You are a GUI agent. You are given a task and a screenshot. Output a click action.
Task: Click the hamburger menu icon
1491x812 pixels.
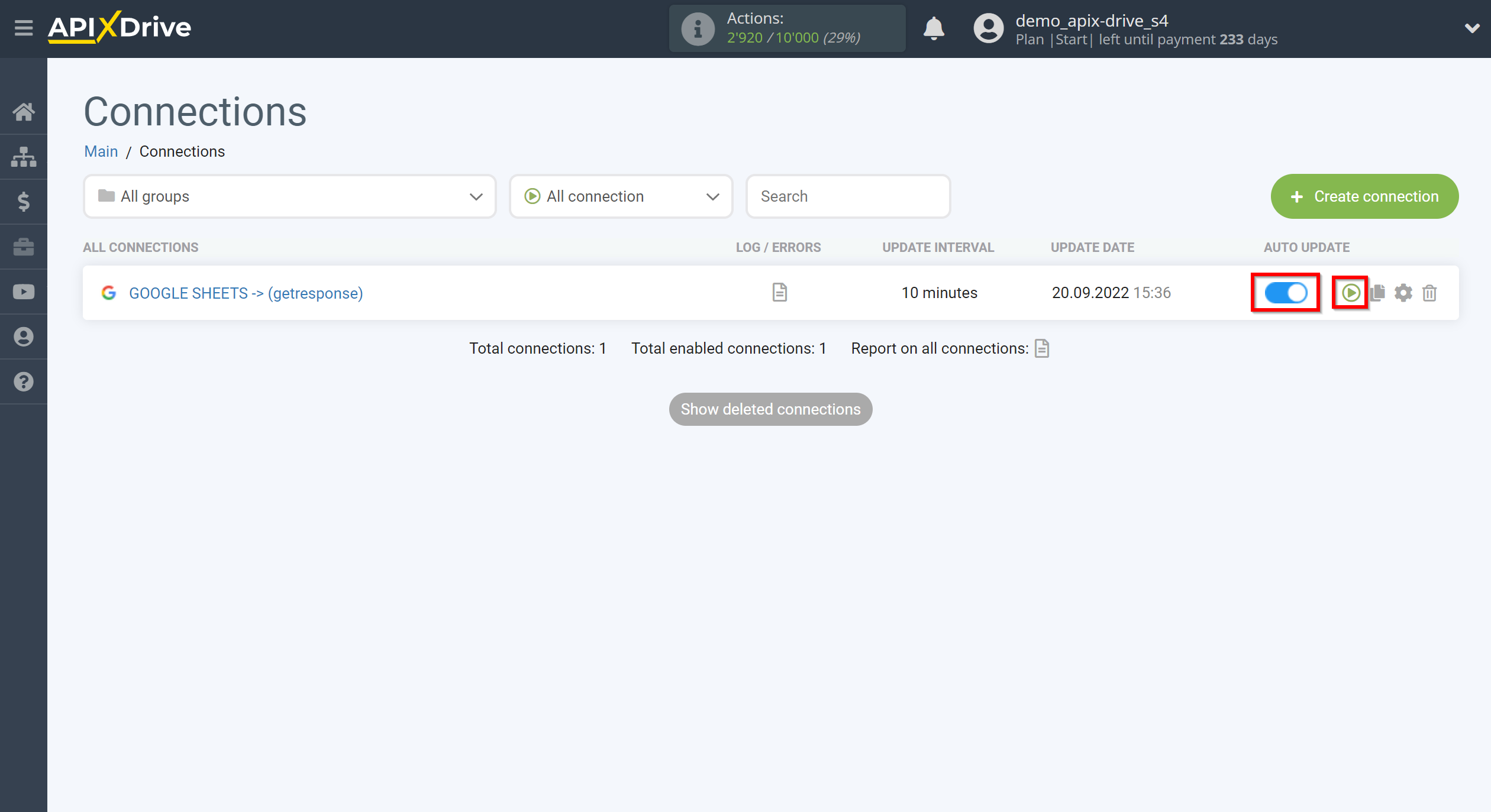(22, 28)
